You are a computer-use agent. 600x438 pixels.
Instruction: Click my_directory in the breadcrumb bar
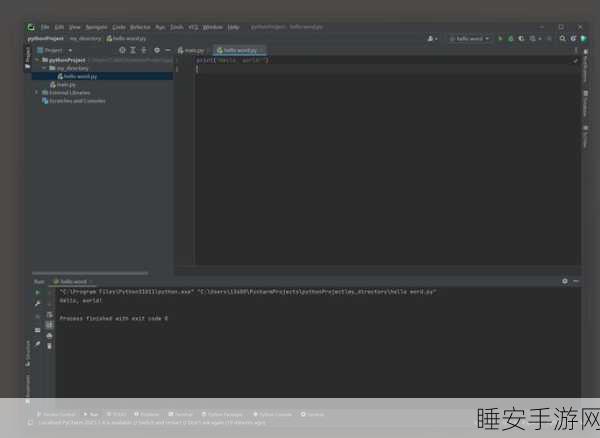(x=85, y=39)
